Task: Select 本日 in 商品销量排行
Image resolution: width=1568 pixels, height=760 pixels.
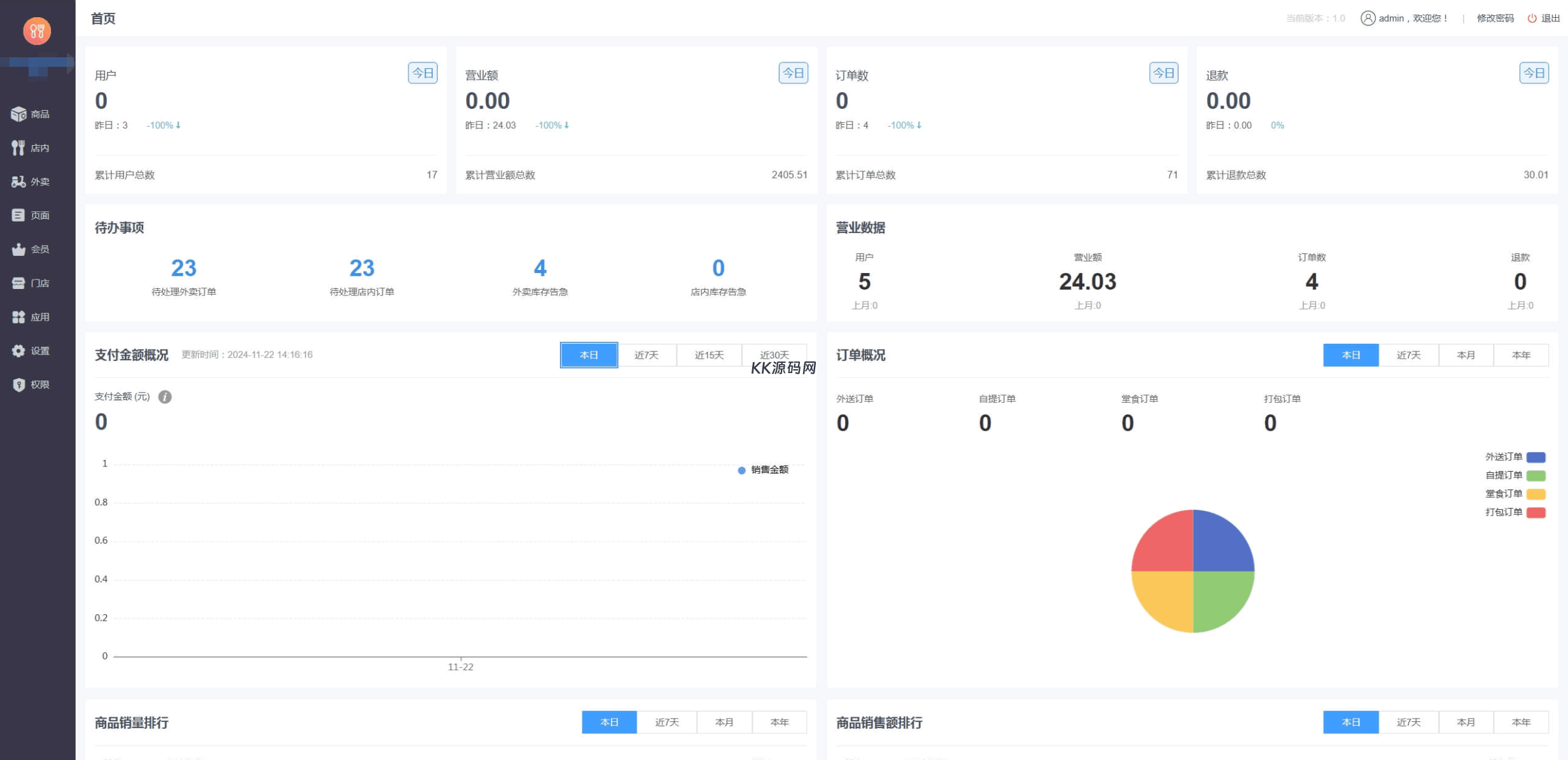Action: [x=609, y=722]
